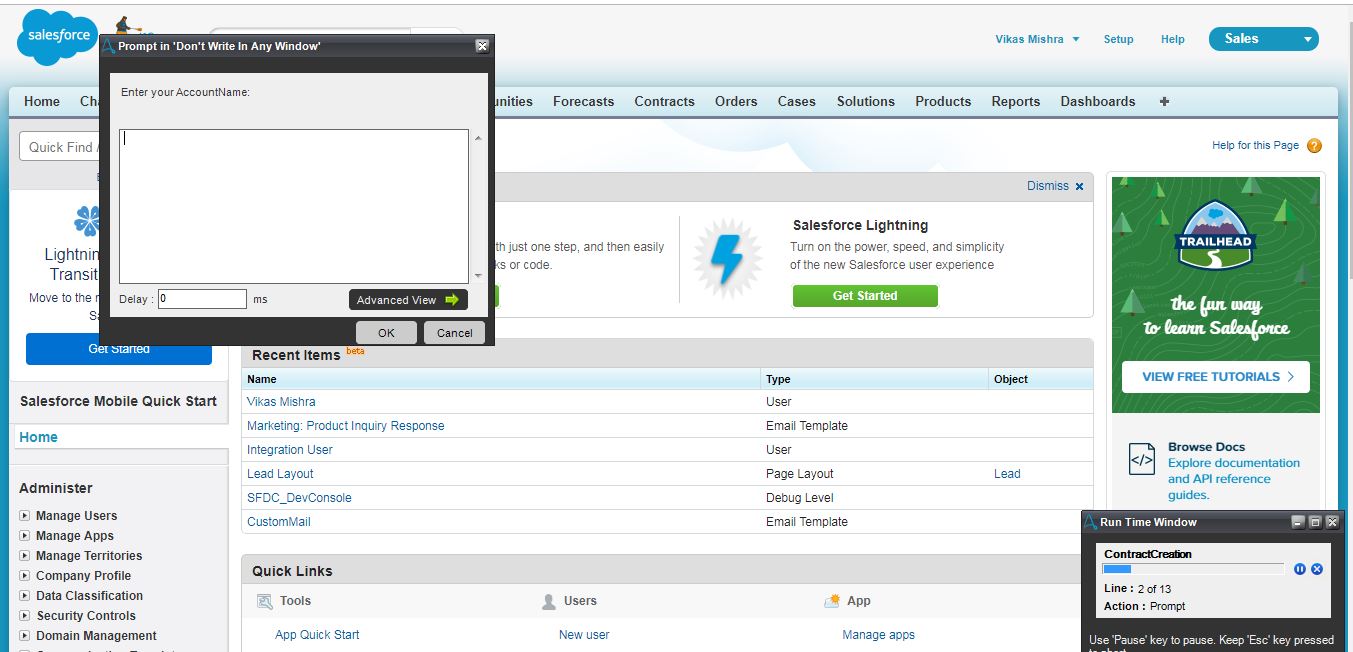Pause ContractCreation in Run Time Window
1353x652 pixels.
tap(1300, 569)
